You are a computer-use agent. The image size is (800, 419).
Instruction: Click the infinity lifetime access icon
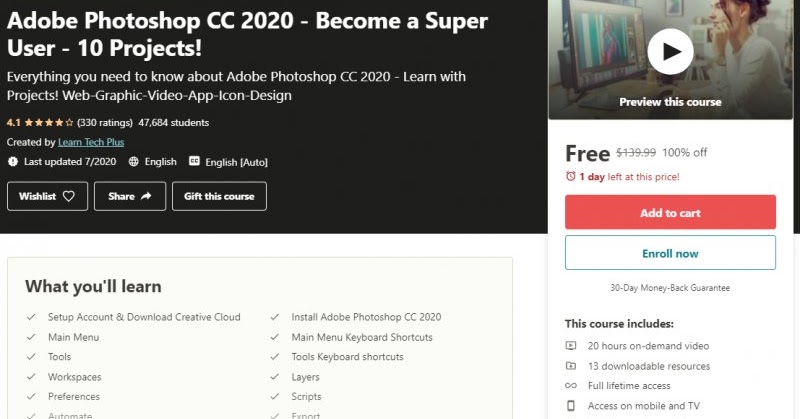(571, 385)
